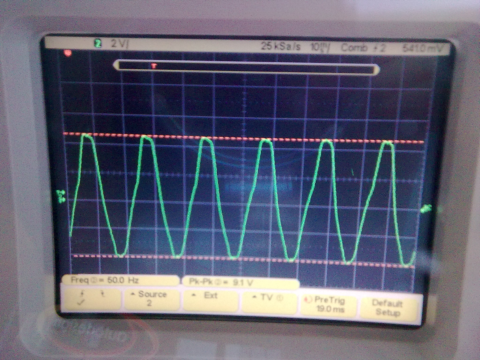Click the red T trigger position marker
The image size is (480, 360).
[x=154, y=66]
